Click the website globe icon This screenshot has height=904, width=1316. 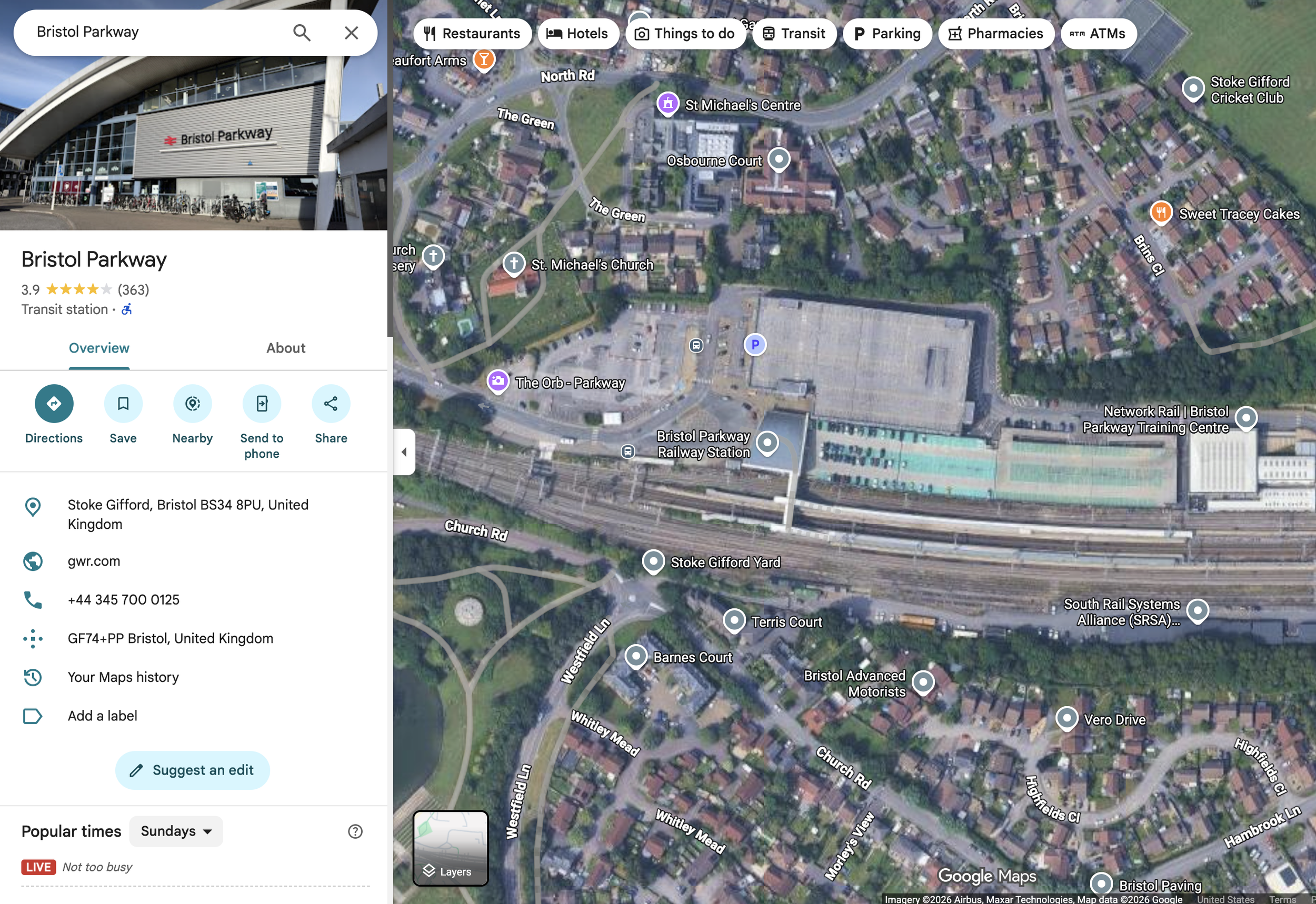33,561
